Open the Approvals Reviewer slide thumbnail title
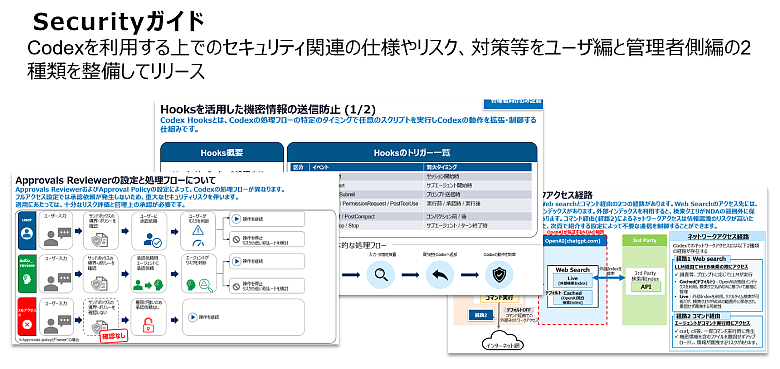Image resolution: width=780 pixels, height=369 pixels. click(x=115, y=180)
